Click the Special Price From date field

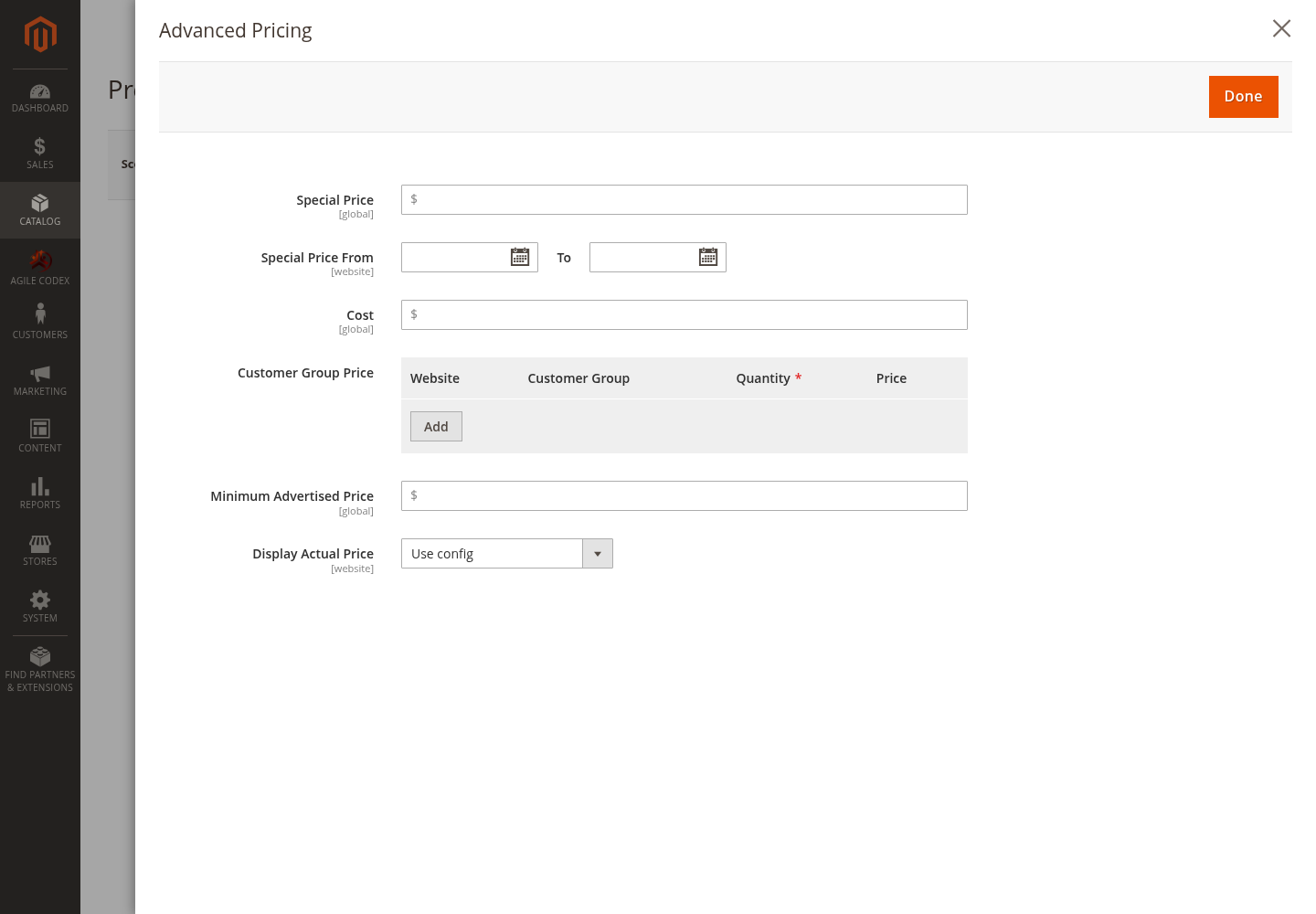pos(470,258)
